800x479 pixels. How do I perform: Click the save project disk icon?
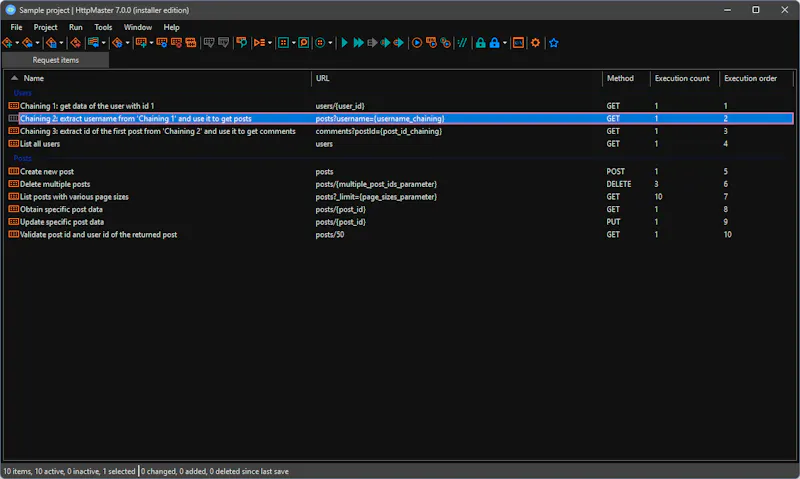point(52,43)
